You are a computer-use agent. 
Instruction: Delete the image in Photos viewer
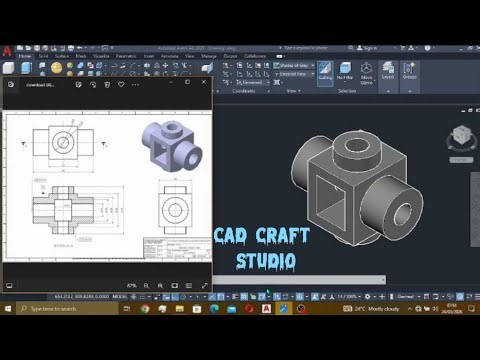107,85
